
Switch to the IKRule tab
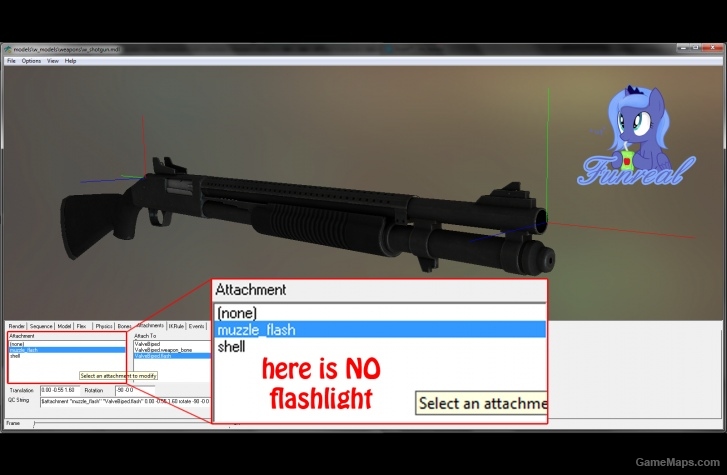click(176, 326)
